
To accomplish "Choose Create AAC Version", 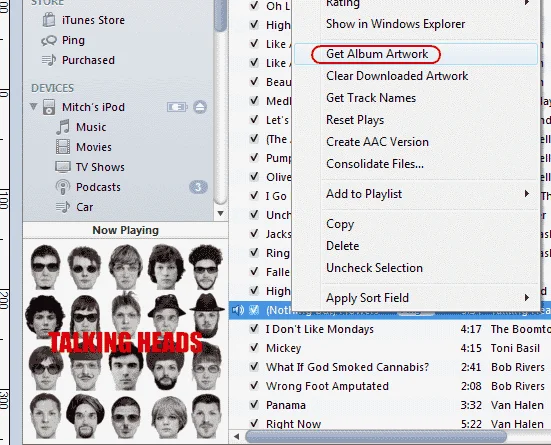I will pyautogui.click(x=415, y=142).
